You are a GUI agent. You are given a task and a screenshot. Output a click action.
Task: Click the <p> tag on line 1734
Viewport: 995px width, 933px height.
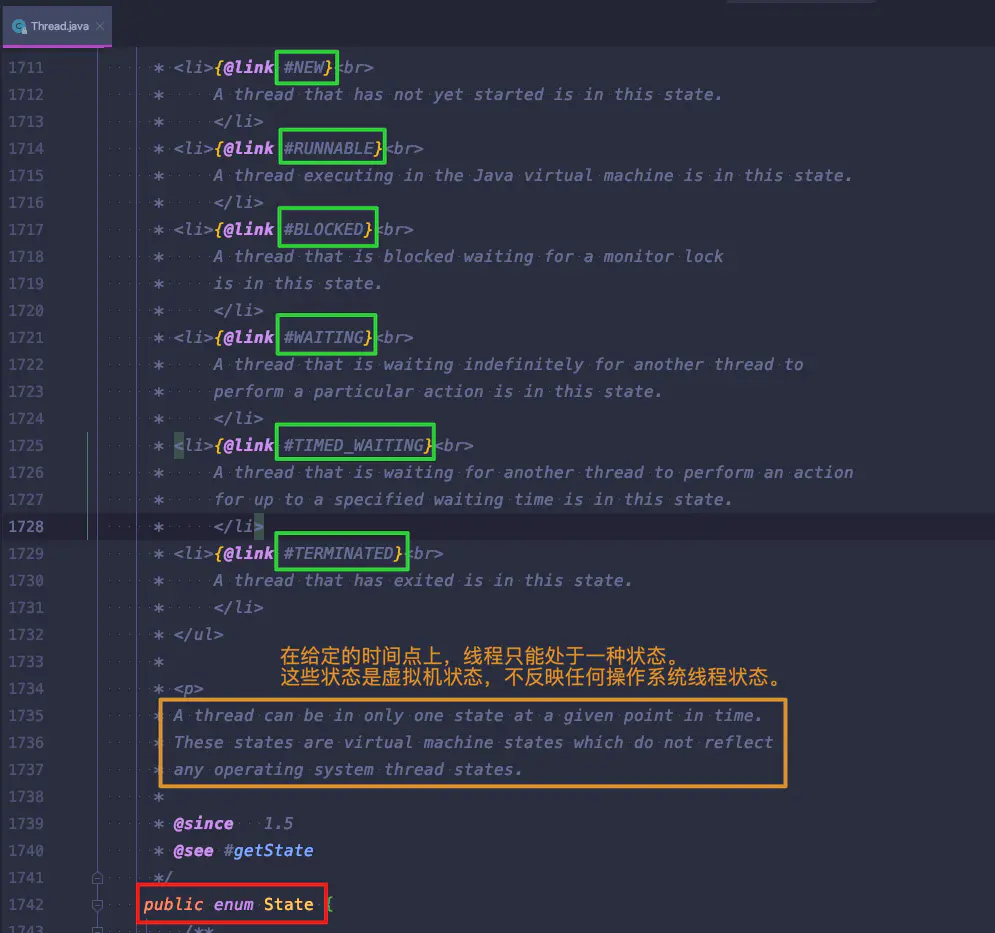click(188, 689)
